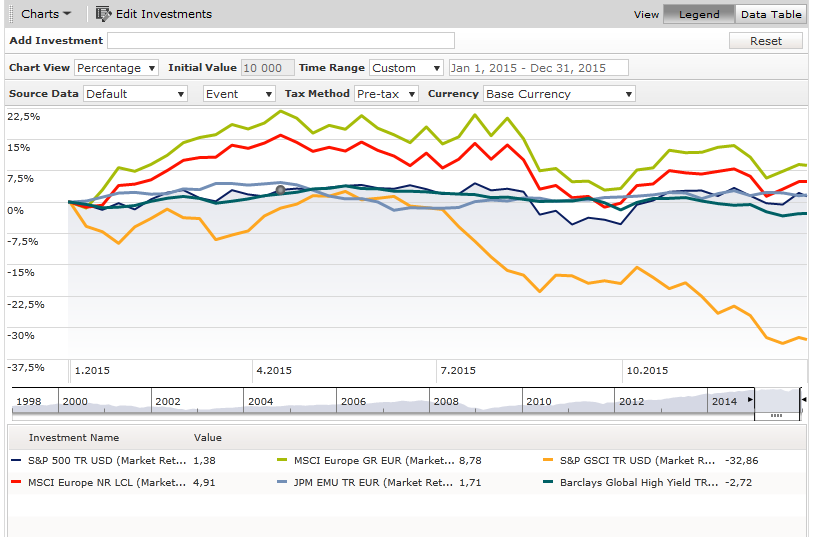The image size is (813, 537).
Task: Open the Source Data Default dropdown
Action: tap(135, 94)
